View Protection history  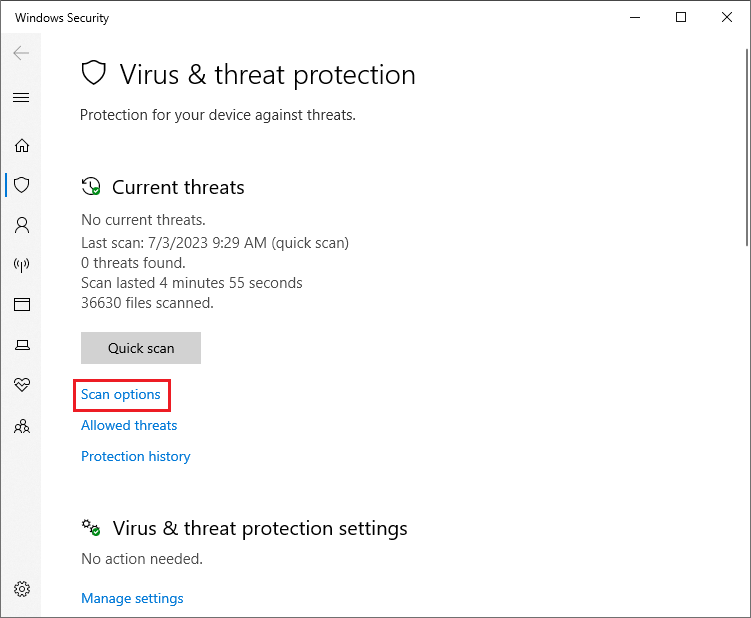click(136, 456)
